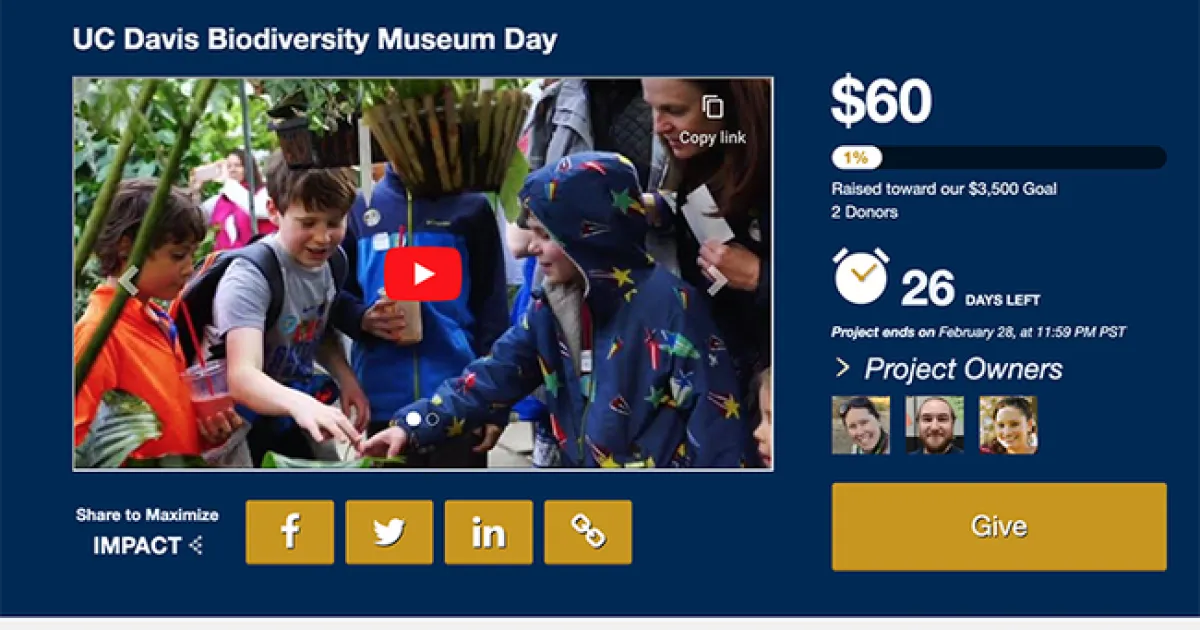Image resolution: width=1200 pixels, height=630 pixels.
Task: Click the UC Davis Biodiversity Museum Day title
Action: [315, 40]
